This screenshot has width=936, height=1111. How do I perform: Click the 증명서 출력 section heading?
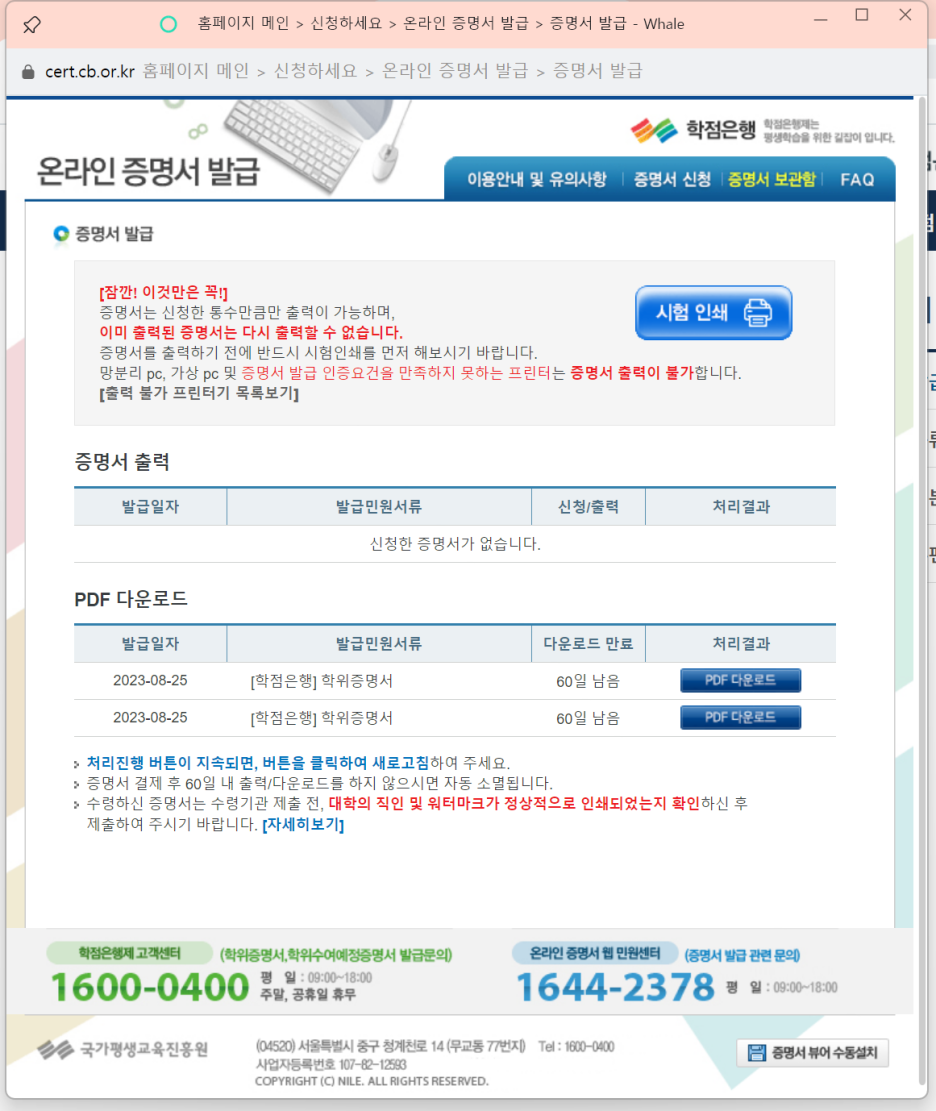pyautogui.click(x=122, y=462)
